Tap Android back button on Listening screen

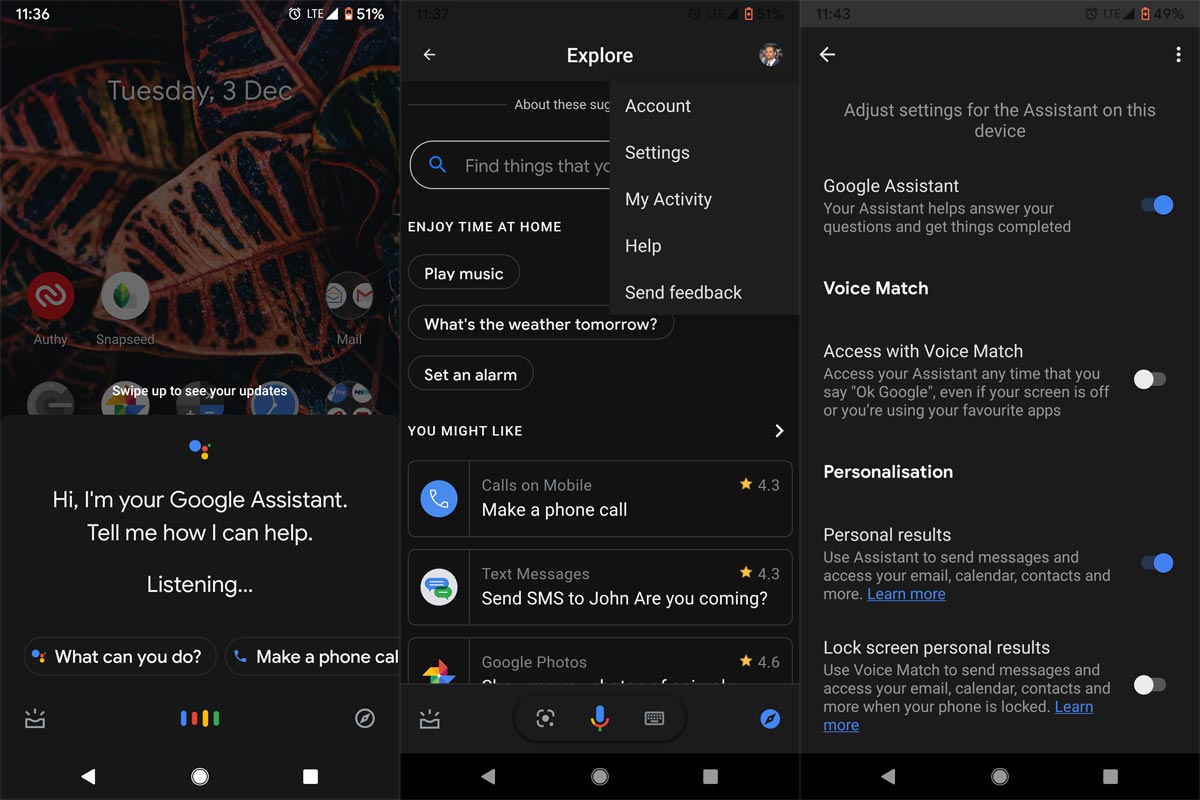tap(88, 776)
